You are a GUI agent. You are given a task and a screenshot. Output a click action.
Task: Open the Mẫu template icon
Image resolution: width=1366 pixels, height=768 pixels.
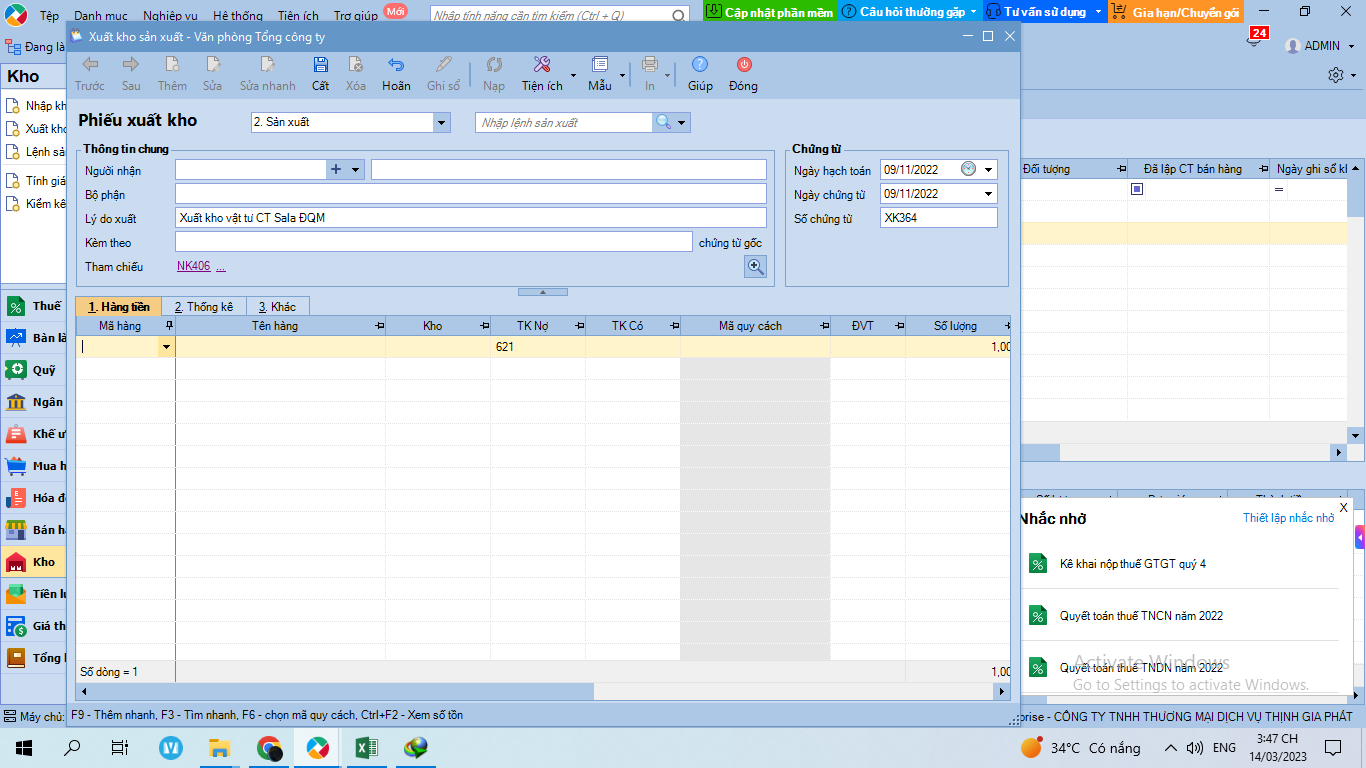pos(600,65)
